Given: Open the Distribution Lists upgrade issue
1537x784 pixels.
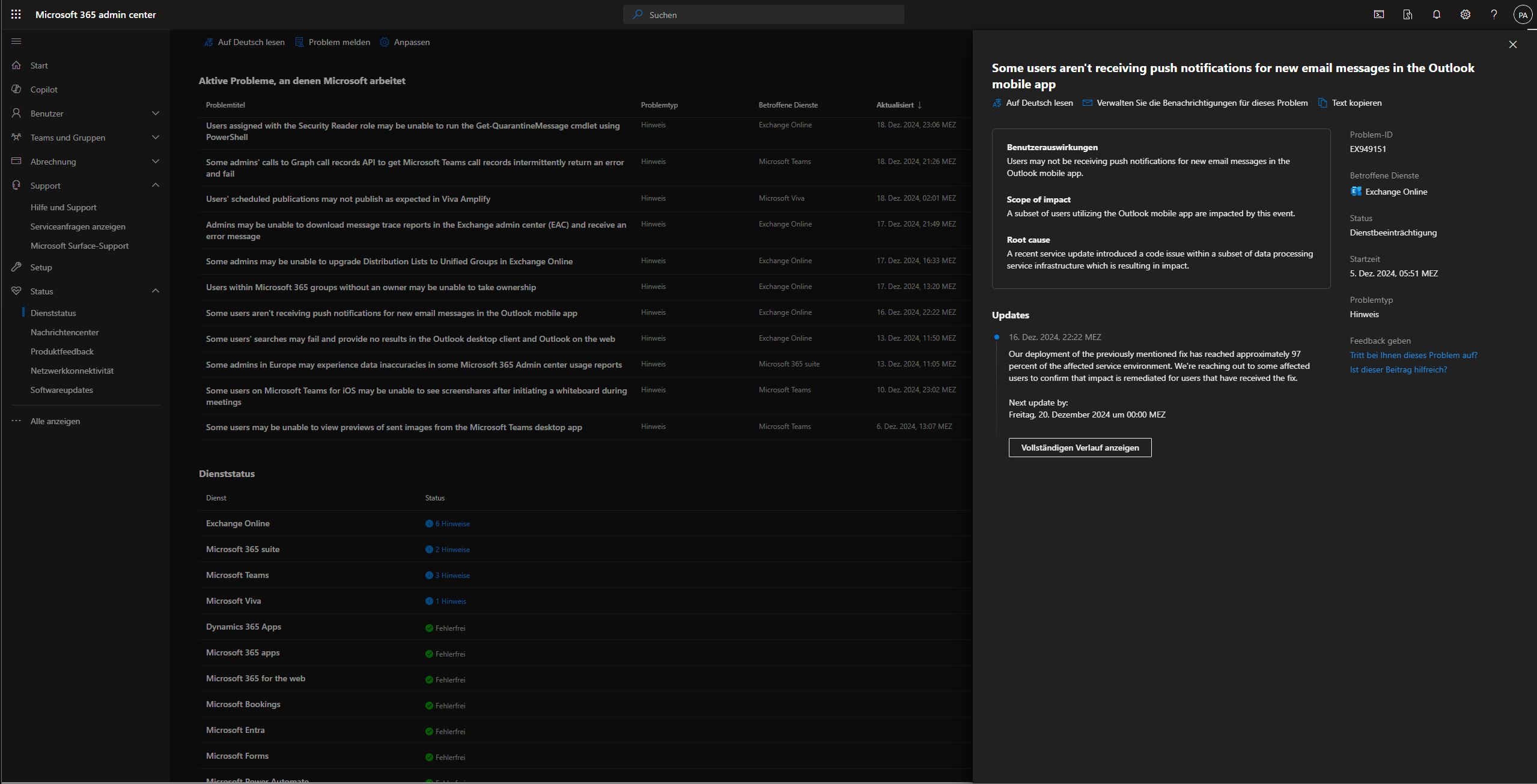Looking at the screenshot, I should click(389, 261).
